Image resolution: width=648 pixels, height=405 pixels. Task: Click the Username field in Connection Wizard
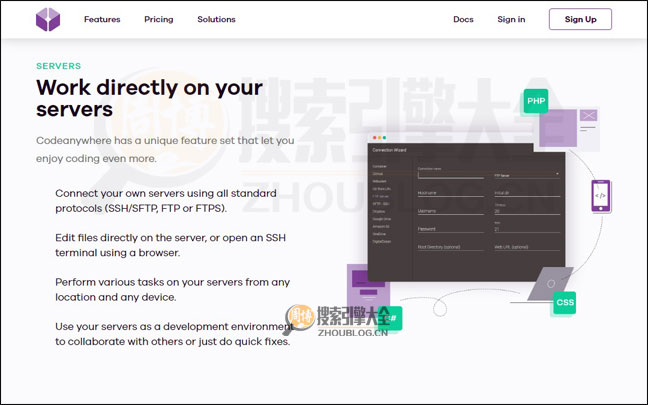pos(450,211)
